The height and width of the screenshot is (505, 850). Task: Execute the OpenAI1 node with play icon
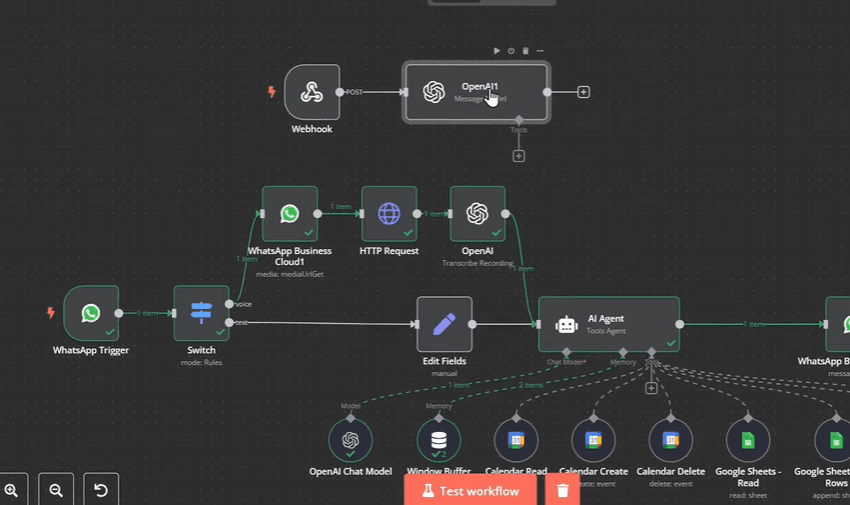497,50
